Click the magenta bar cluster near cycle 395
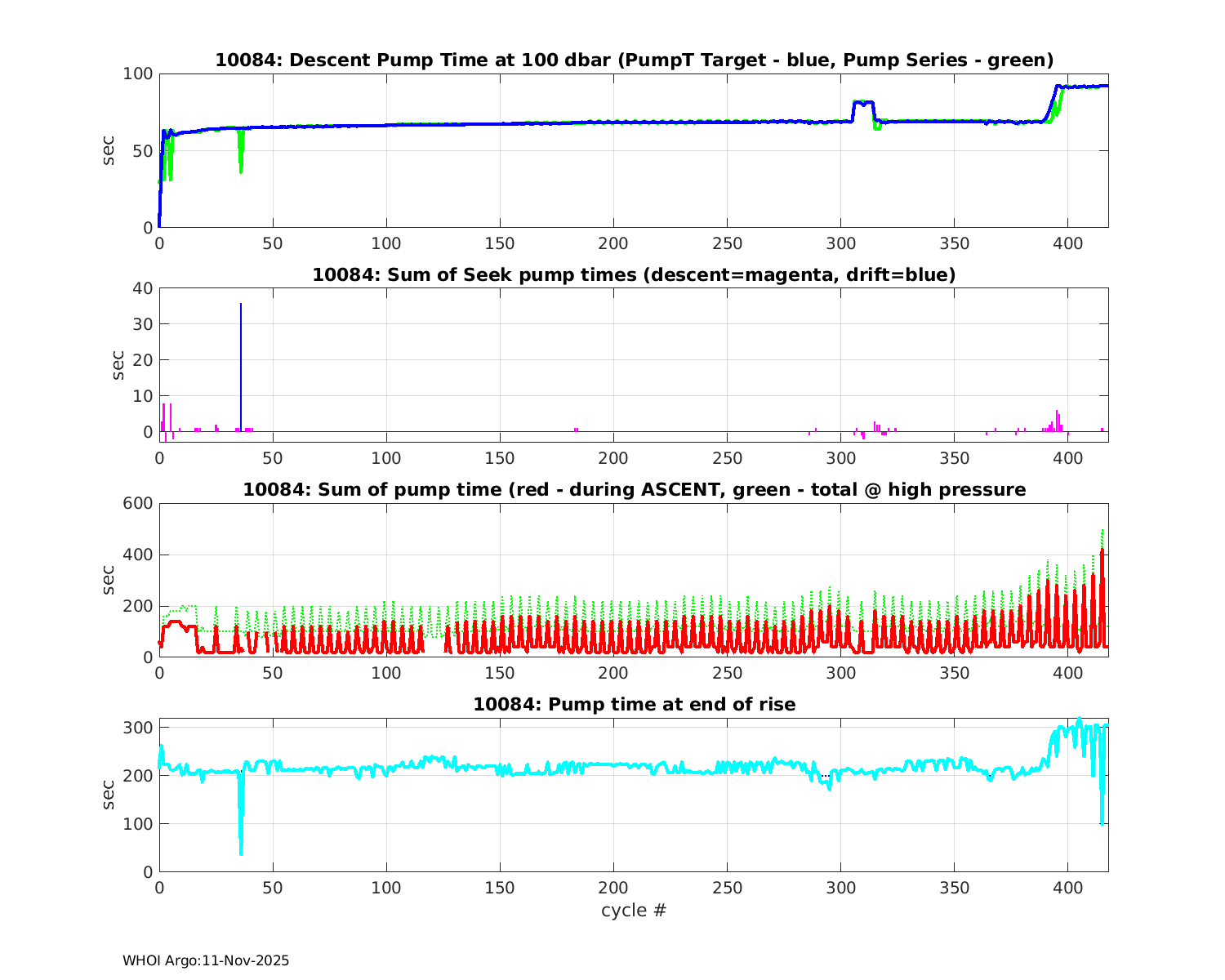This screenshot has height=980, width=1225. click(1057, 421)
